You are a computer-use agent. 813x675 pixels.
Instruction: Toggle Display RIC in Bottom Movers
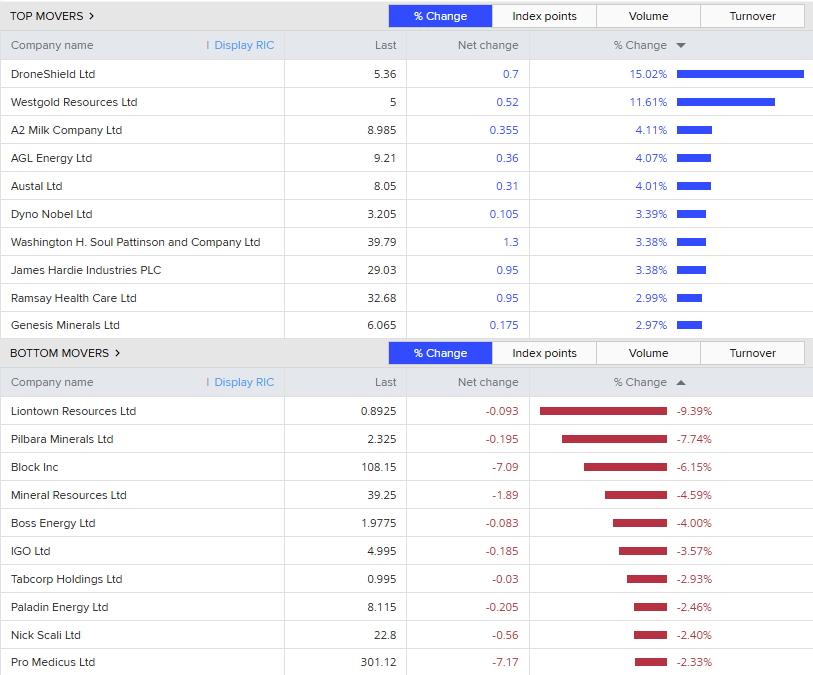coord(243,382)
